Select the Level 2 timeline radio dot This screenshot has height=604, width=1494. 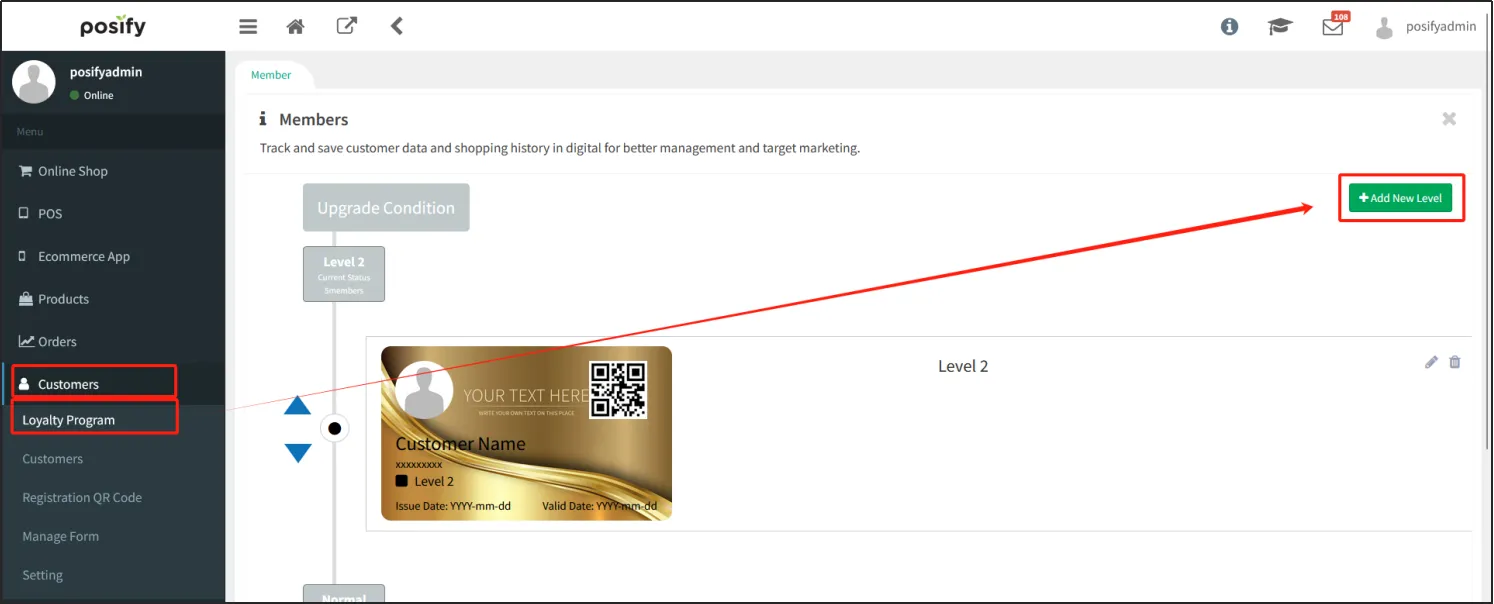pos(335,429)
